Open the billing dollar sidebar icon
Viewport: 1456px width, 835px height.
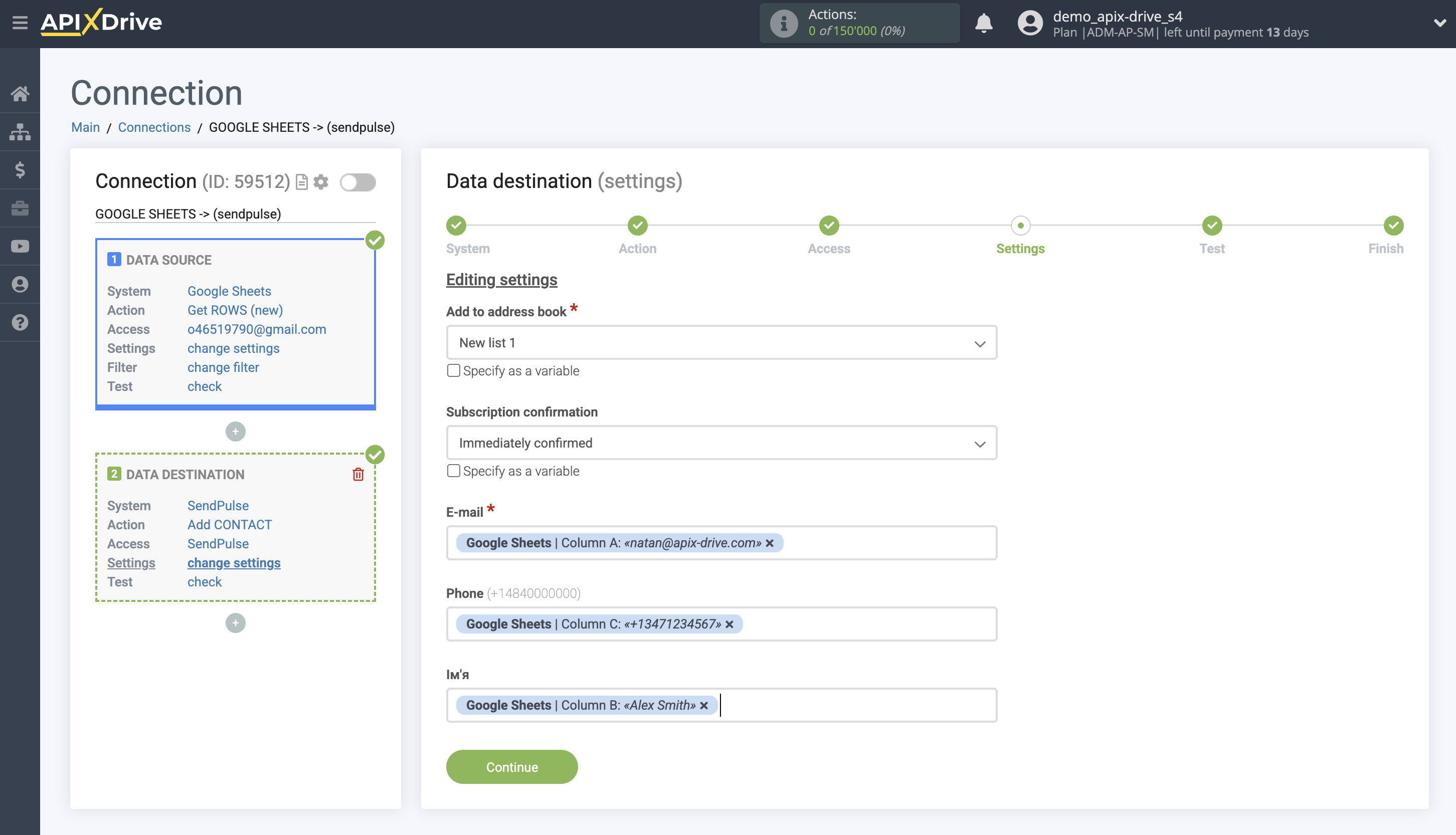coord(20,170)
